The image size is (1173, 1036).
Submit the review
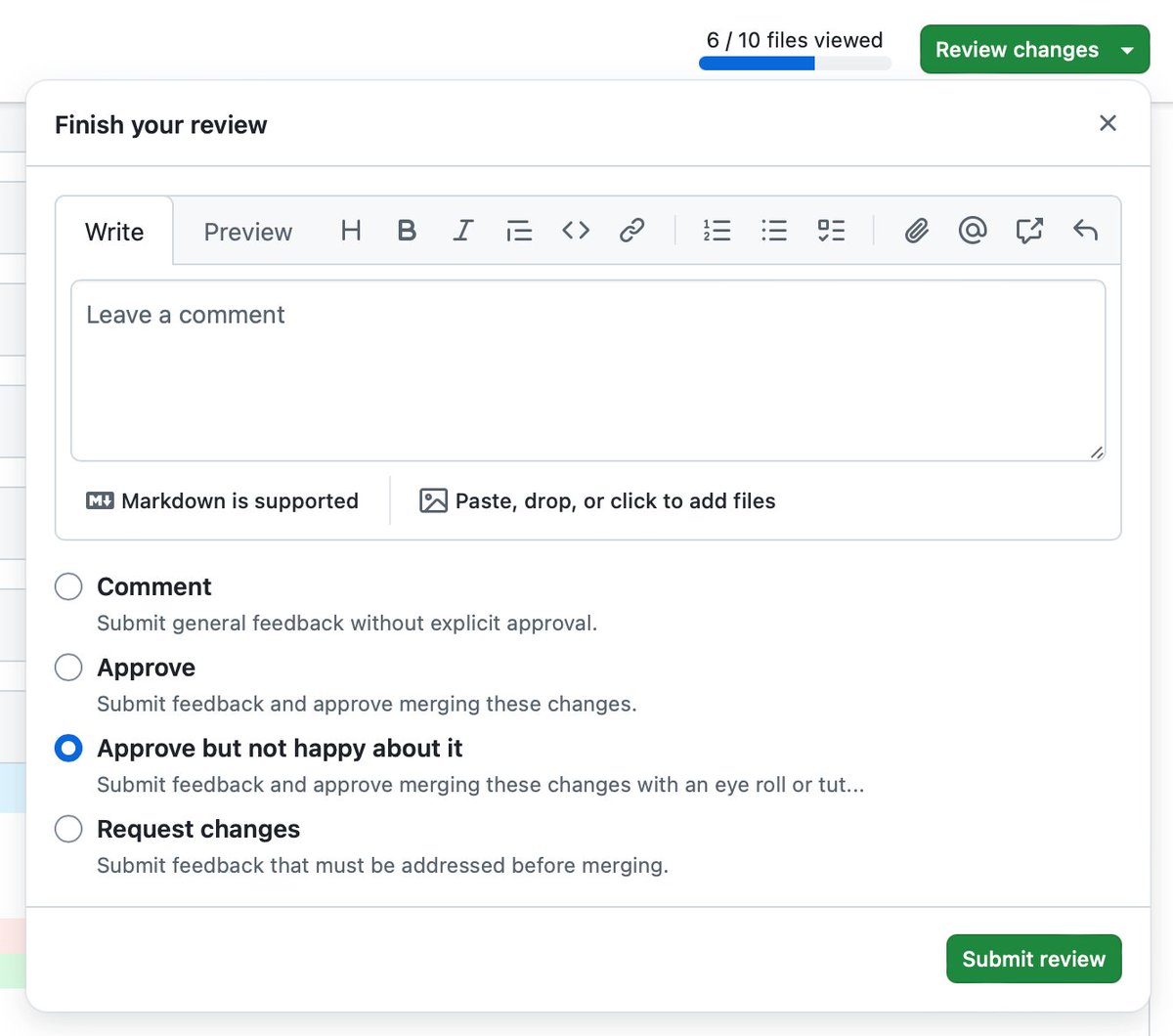pyautogui.click(x=1033, y=959)
